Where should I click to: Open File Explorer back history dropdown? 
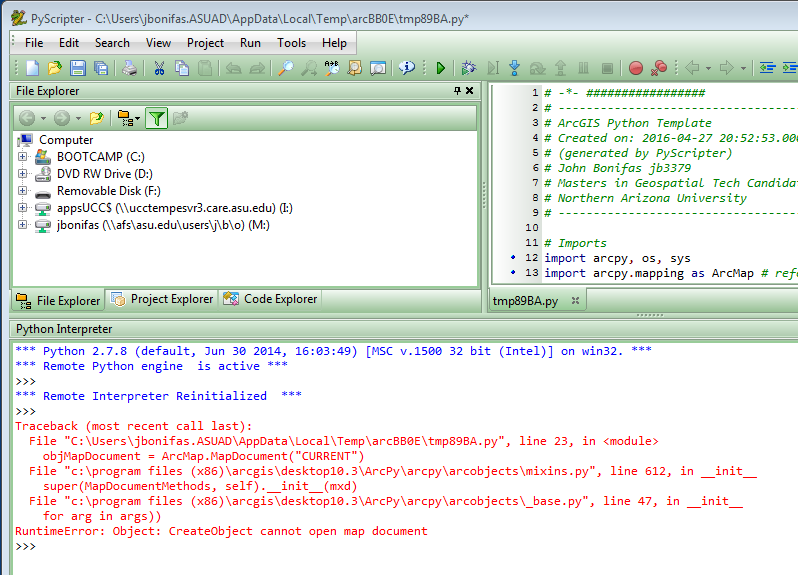pyautogui.click(x=43, y=119)
